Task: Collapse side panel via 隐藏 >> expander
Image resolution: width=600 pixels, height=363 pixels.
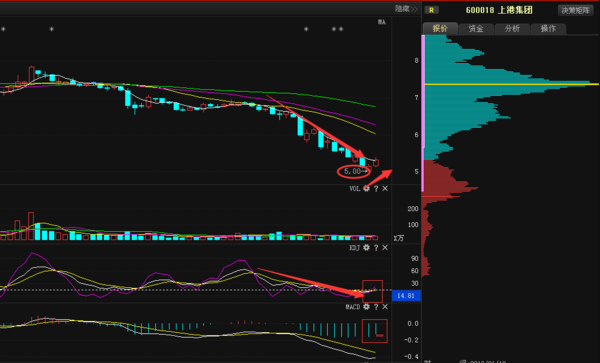Action: (x=406, y=9)
